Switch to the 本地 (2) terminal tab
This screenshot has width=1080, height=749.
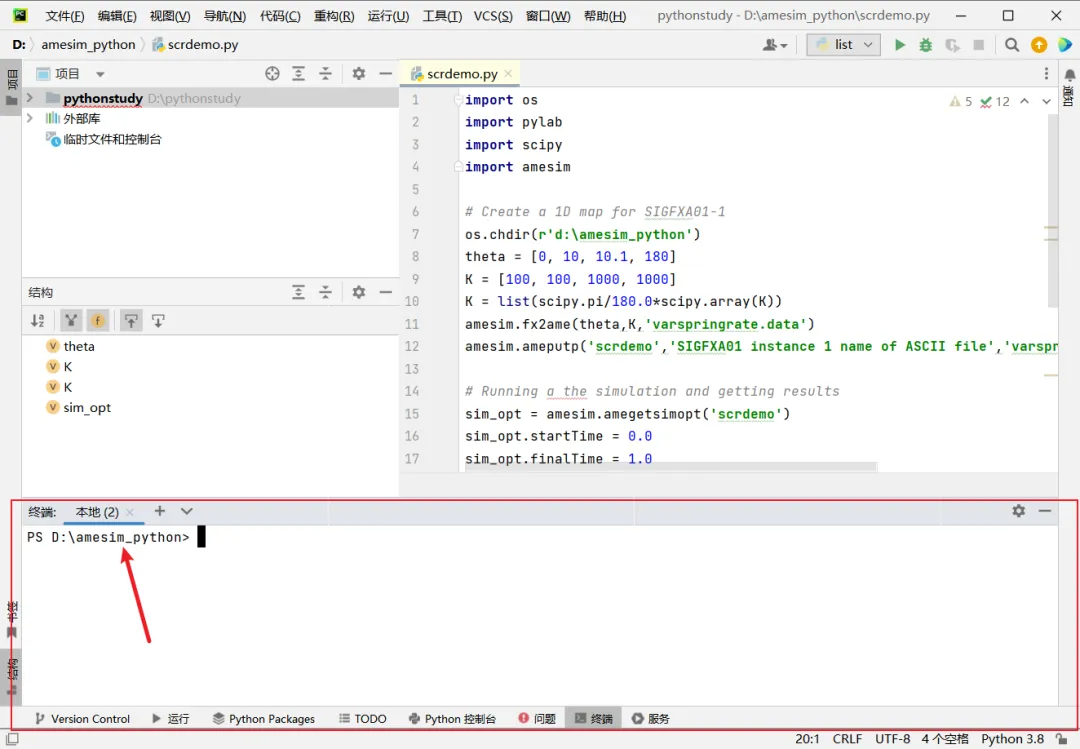coord(95,511)
